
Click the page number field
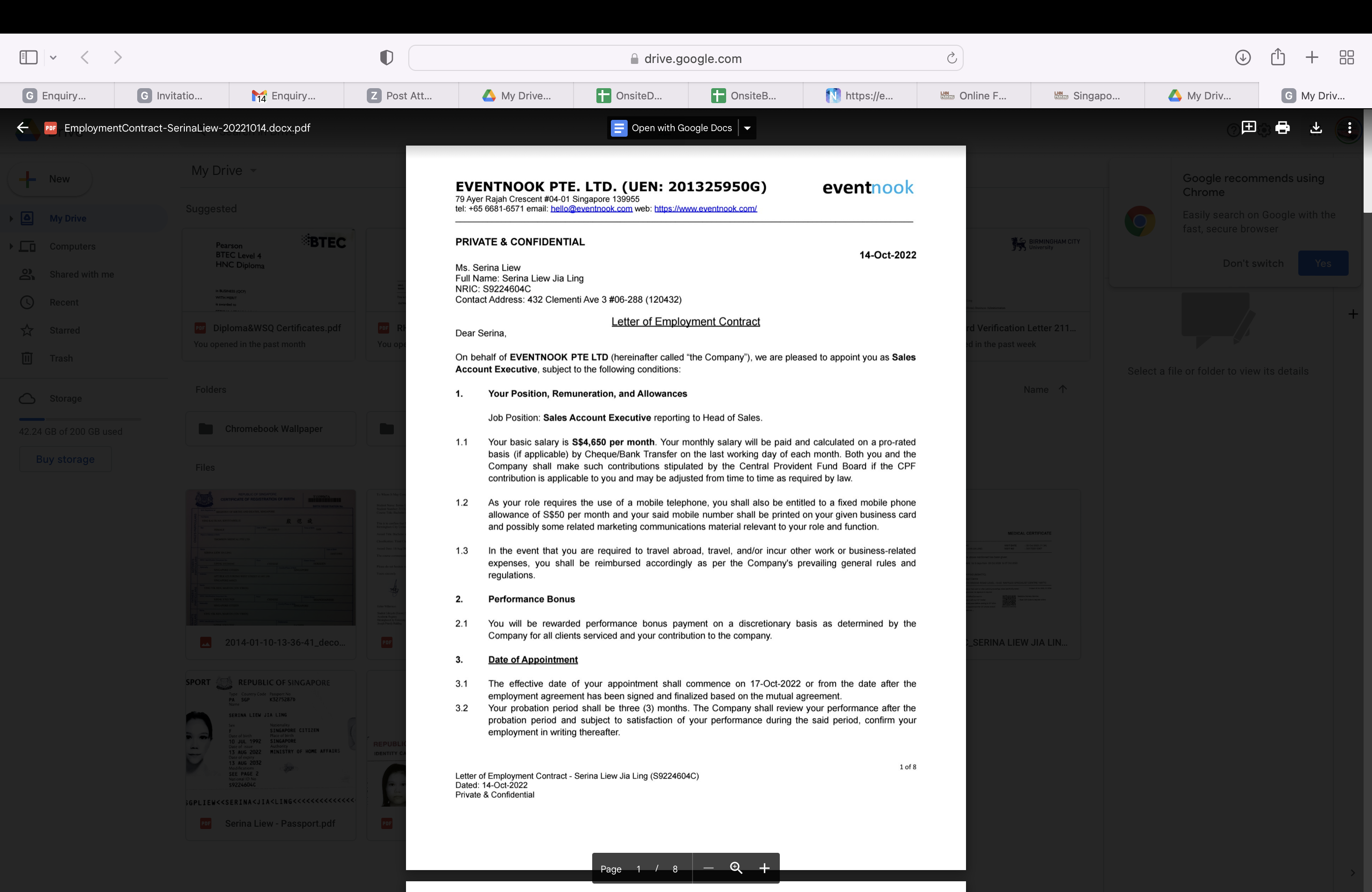tap(639, 868)
